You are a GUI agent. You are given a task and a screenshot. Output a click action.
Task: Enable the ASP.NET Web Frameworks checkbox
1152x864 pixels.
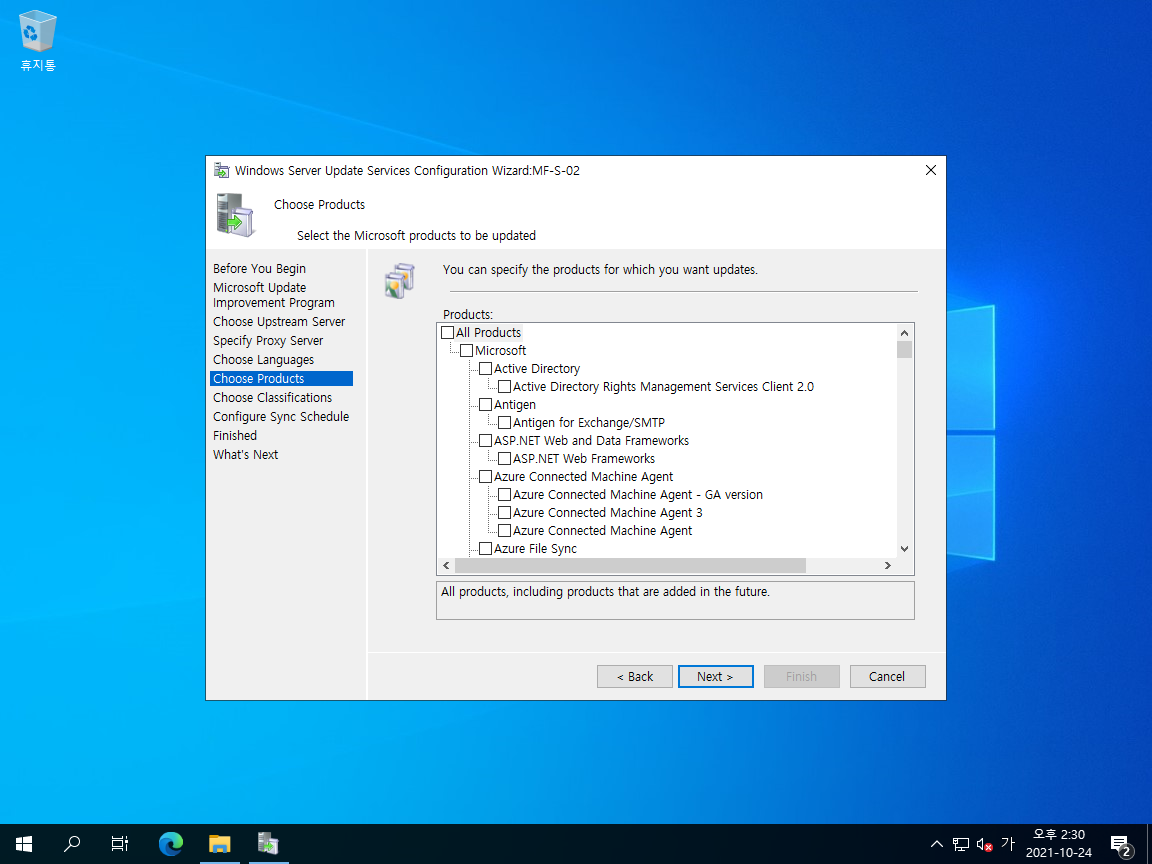pos(505,458)
